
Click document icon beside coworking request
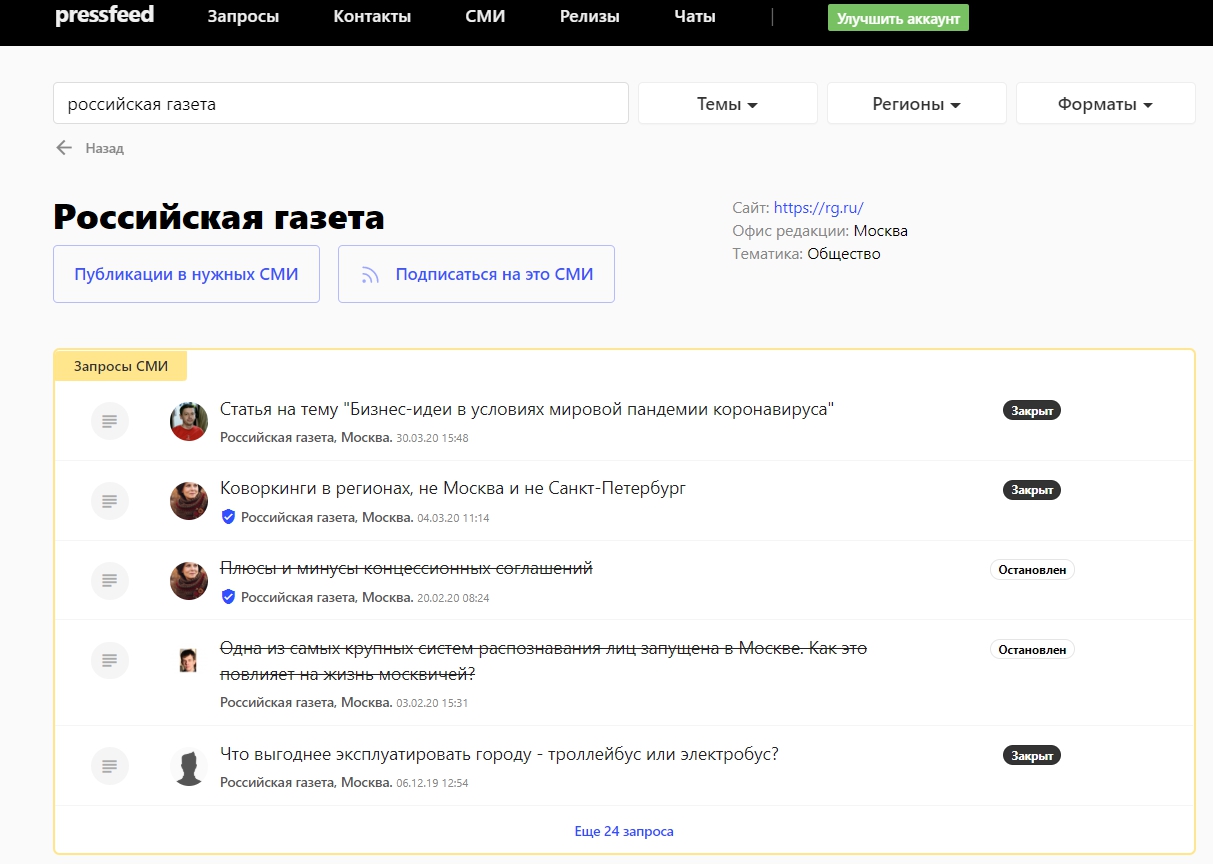coord(110,501)
